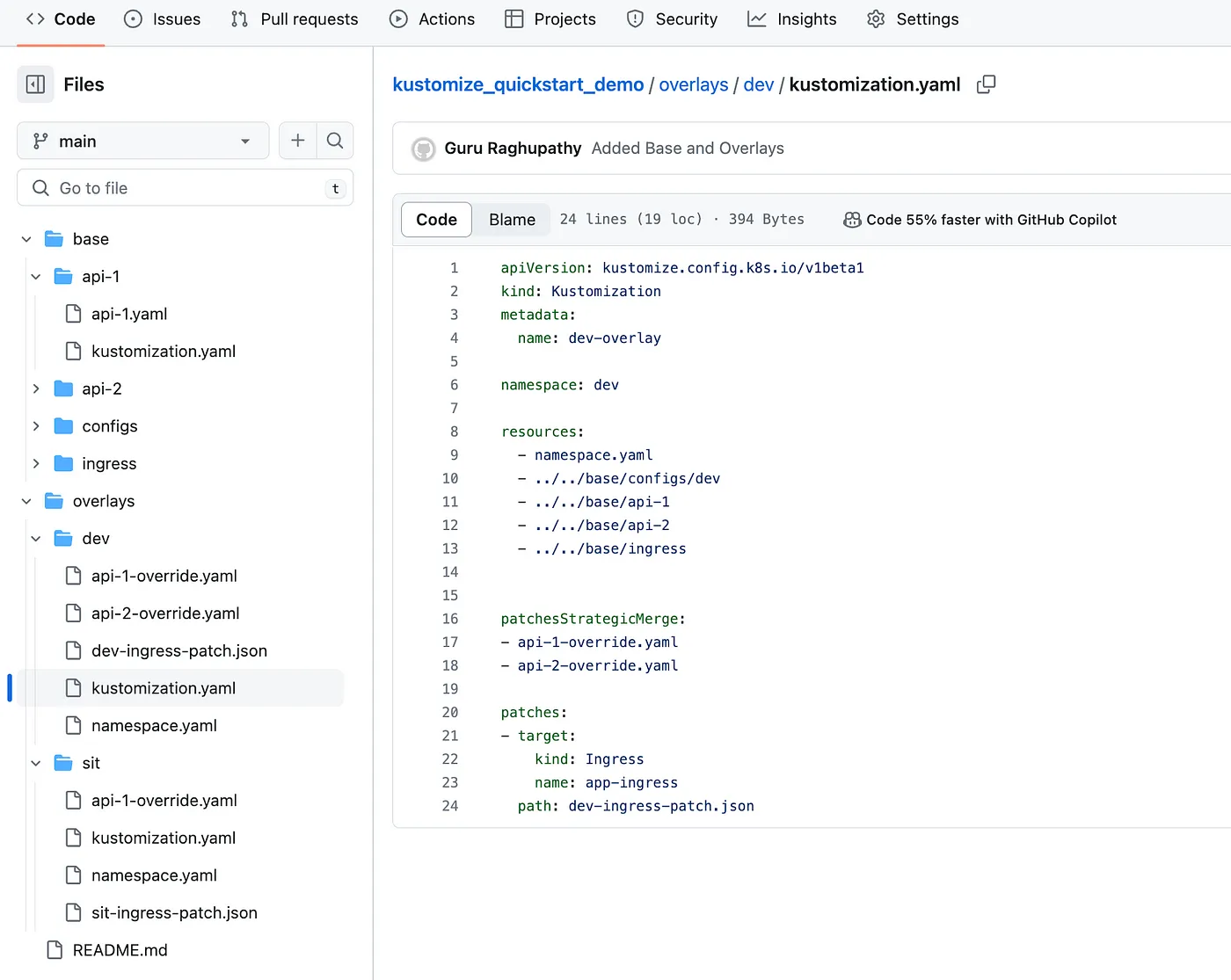Click Guru Raghupathy's avatar icon
1231x980 pixels.
[423, 149]
